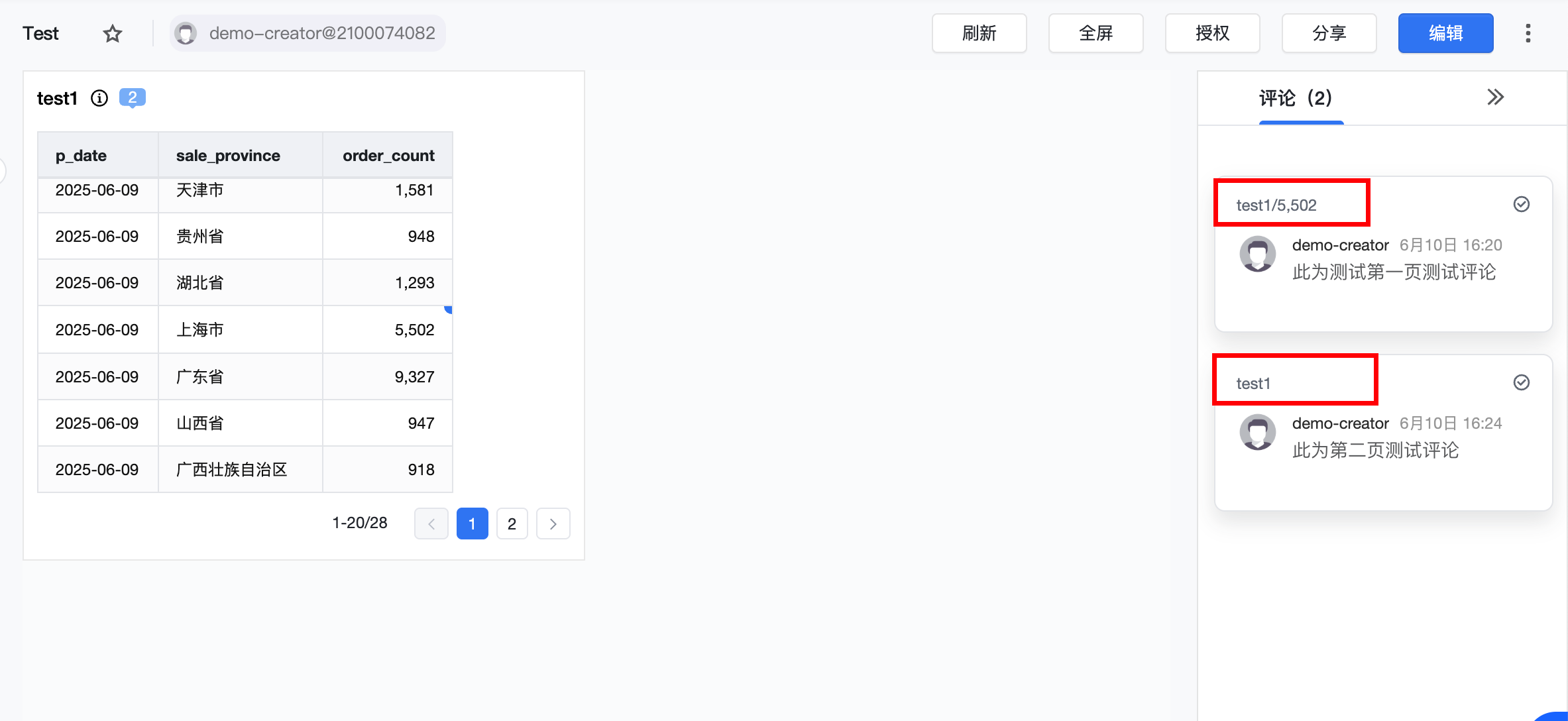This screenshot has height=721, width=1568.
Task: Click the 1-20/28 record count text
Action: tap(360, 523)
